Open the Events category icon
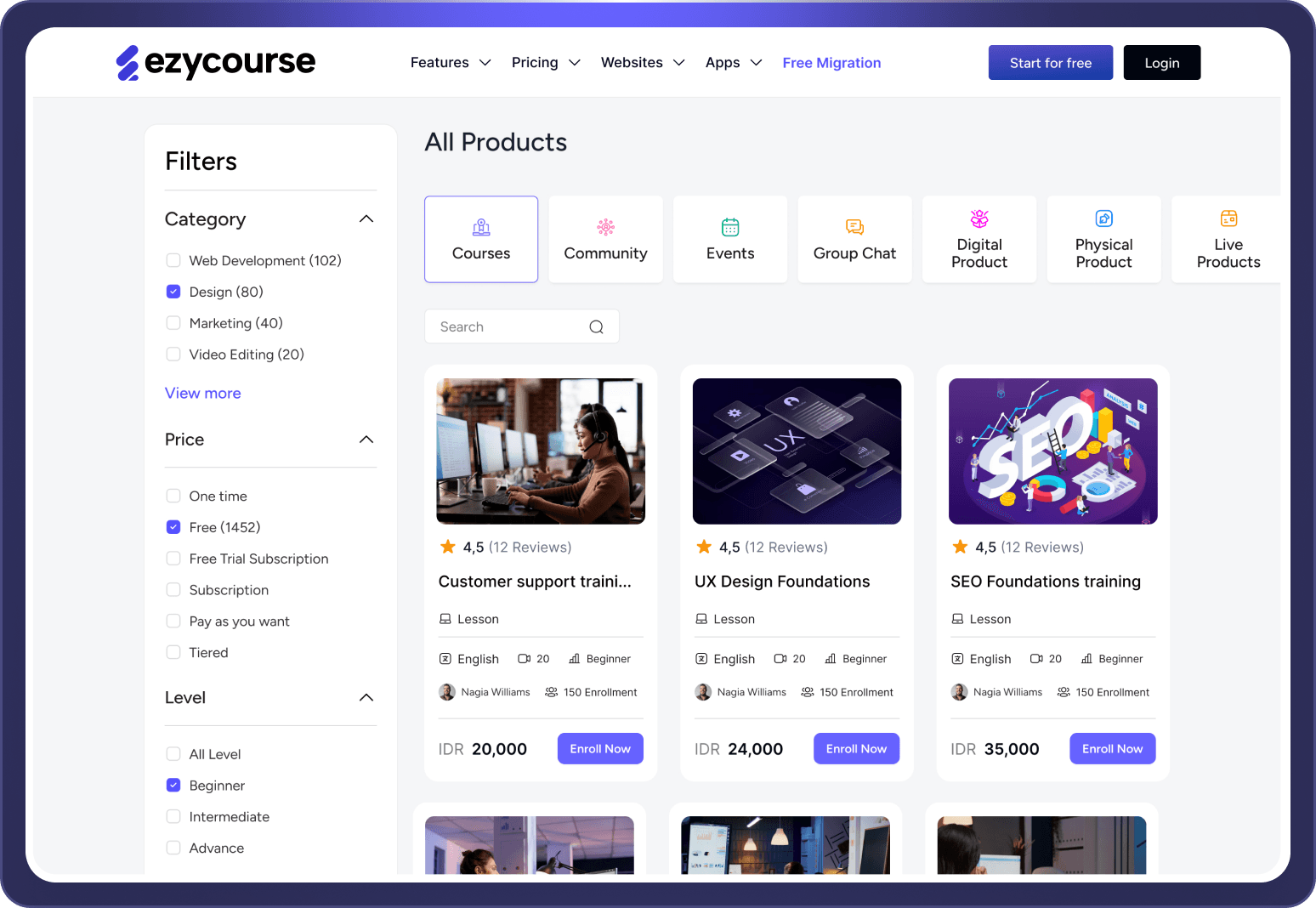The width and height of the screenshot is (1316, 908). [x=730, y=227]
